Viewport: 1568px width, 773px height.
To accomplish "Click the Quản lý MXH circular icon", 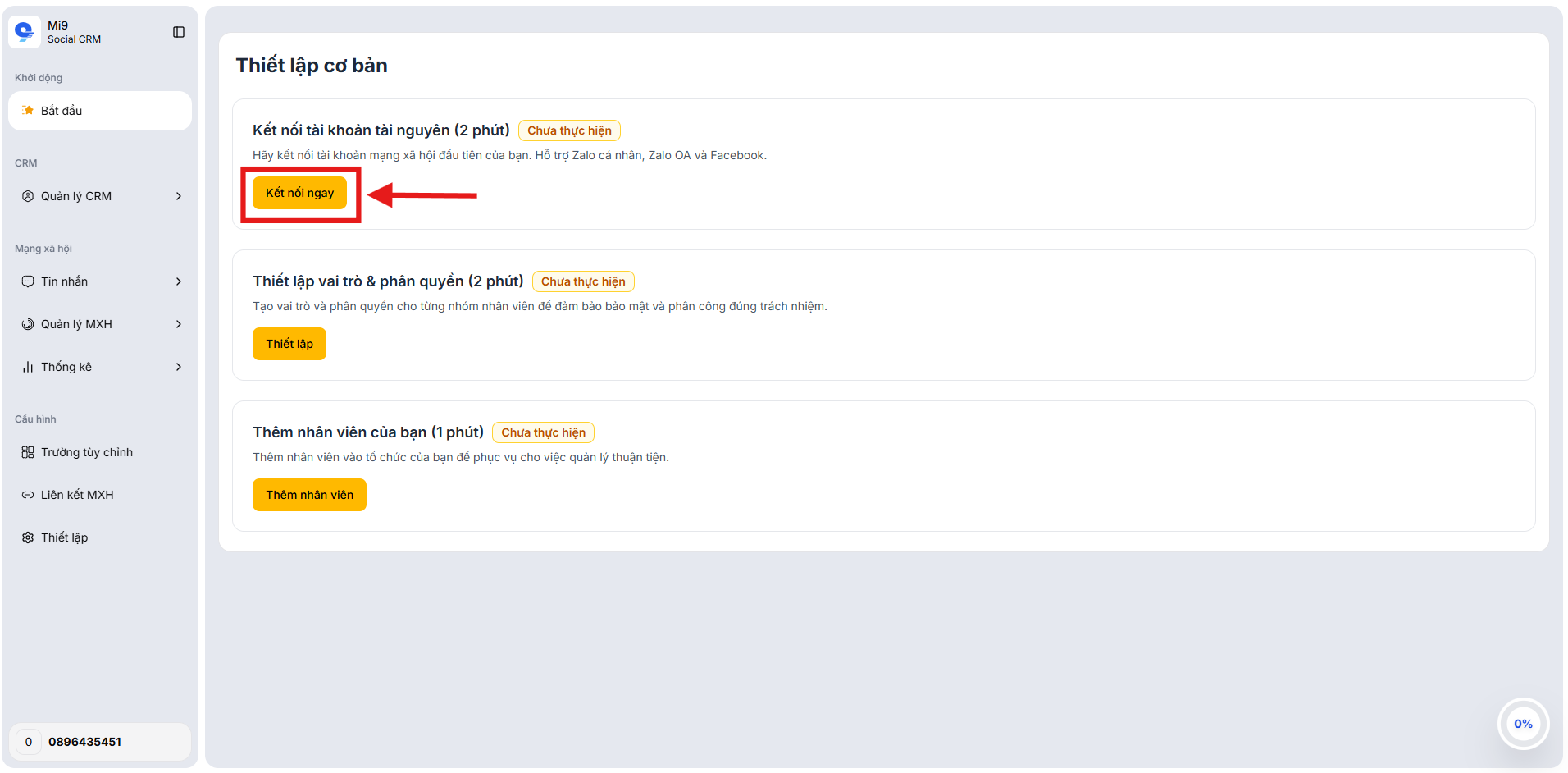I will 28,324.
